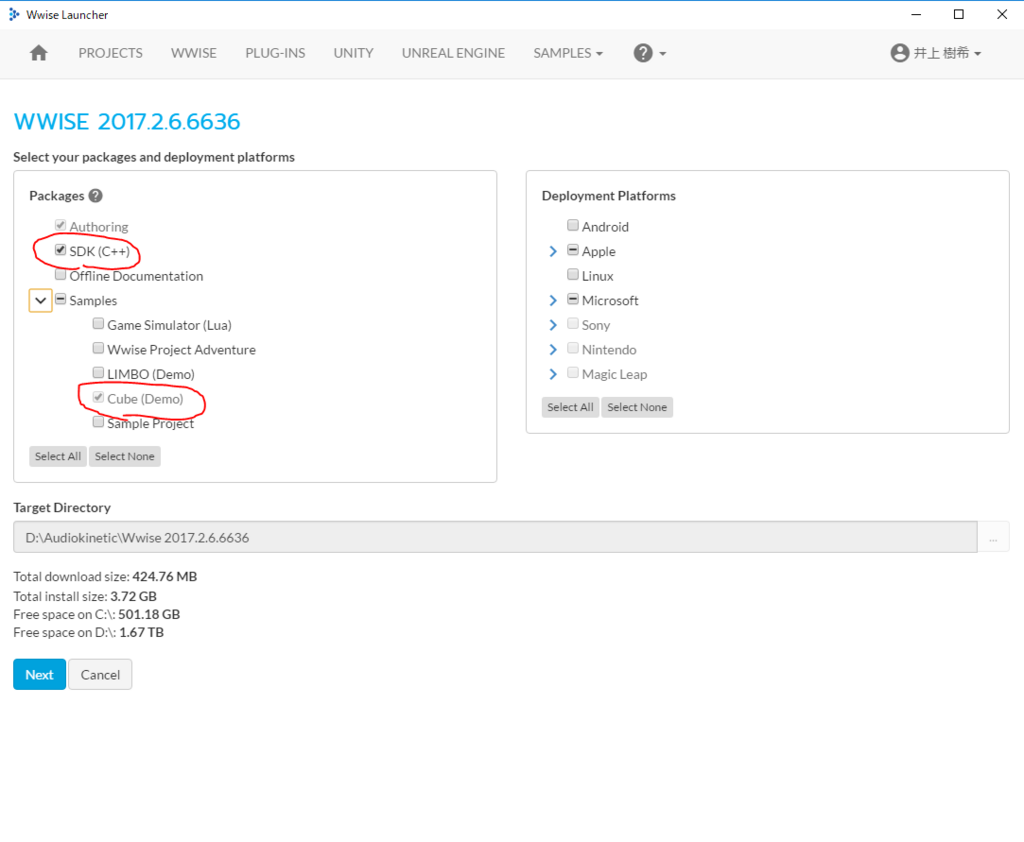Check Wwise Project Adventure sample

click(x=99, y=348)
